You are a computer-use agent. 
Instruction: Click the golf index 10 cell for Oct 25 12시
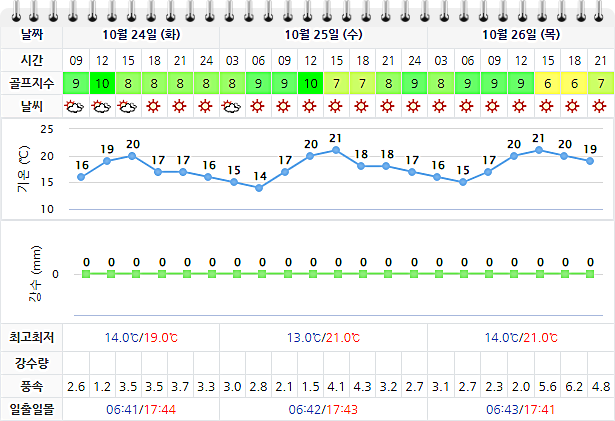310,83
